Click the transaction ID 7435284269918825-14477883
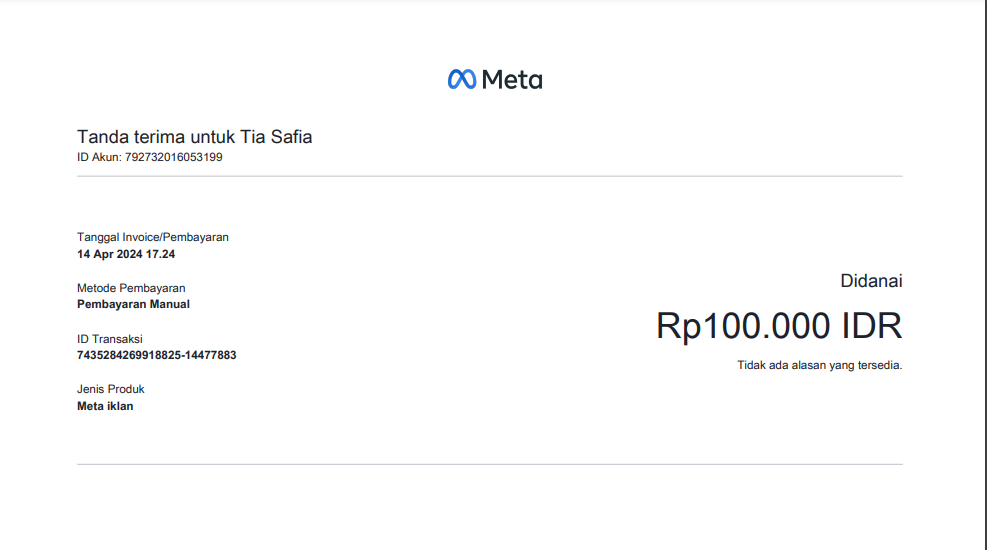 coord(157,355)
